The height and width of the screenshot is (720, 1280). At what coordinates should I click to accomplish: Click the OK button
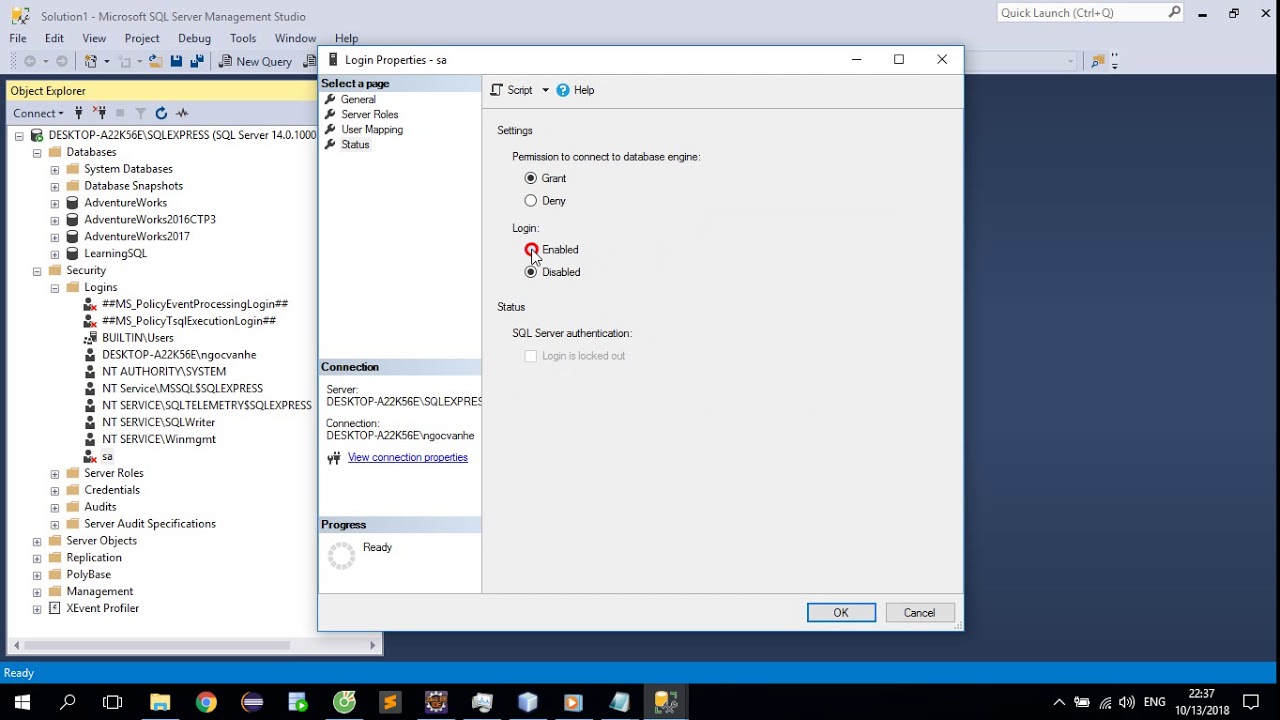pos(841,613)
